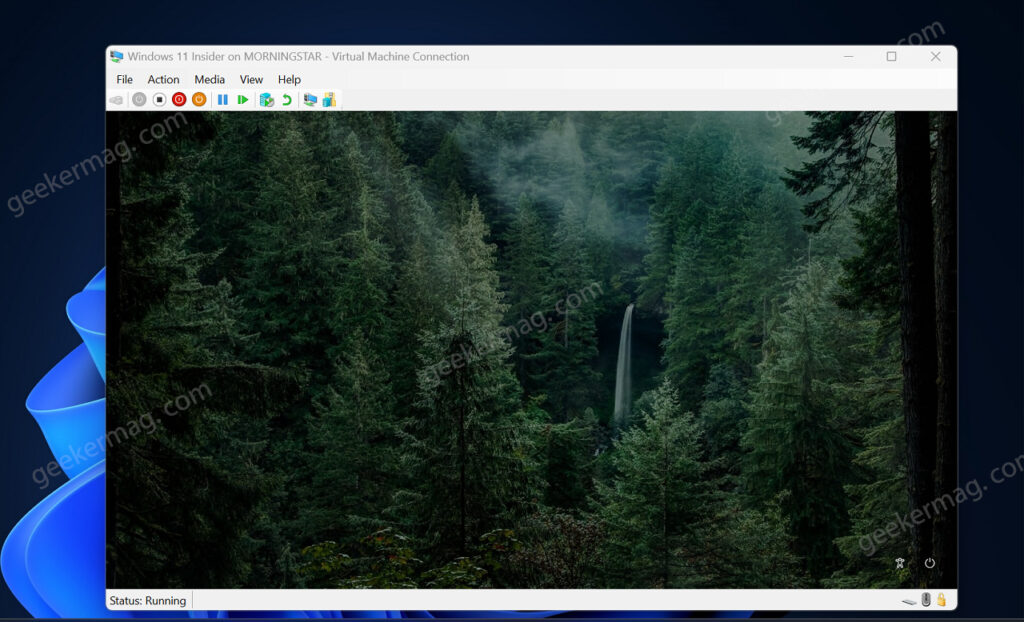
Task: Maximize the Virtual Machine Connection window
Action: pyautogui.click(x=891, y=56)
